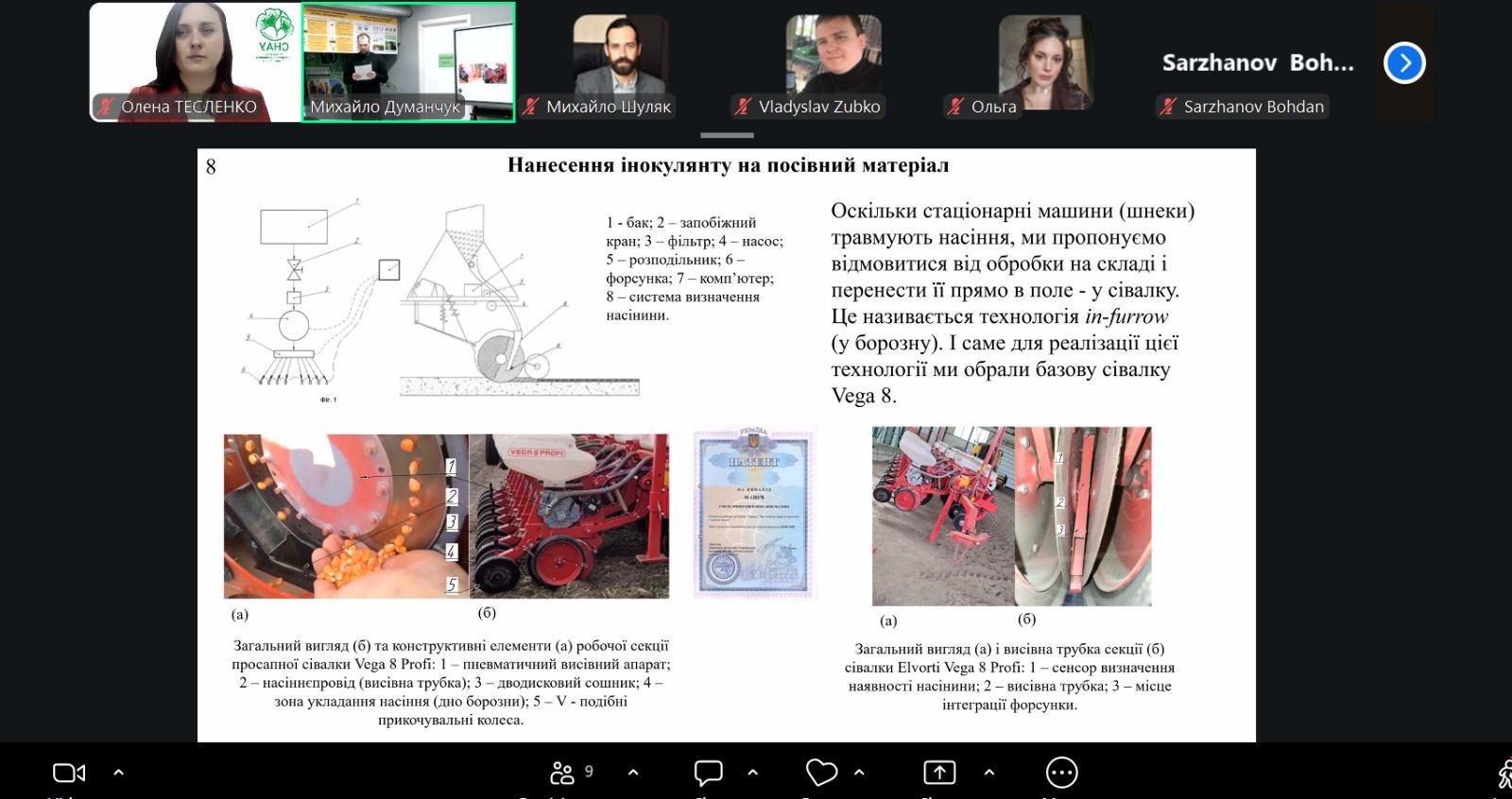Toggle the video camera in the toolbar
This screenshot has height=799, width=1512.
(69, 773)
